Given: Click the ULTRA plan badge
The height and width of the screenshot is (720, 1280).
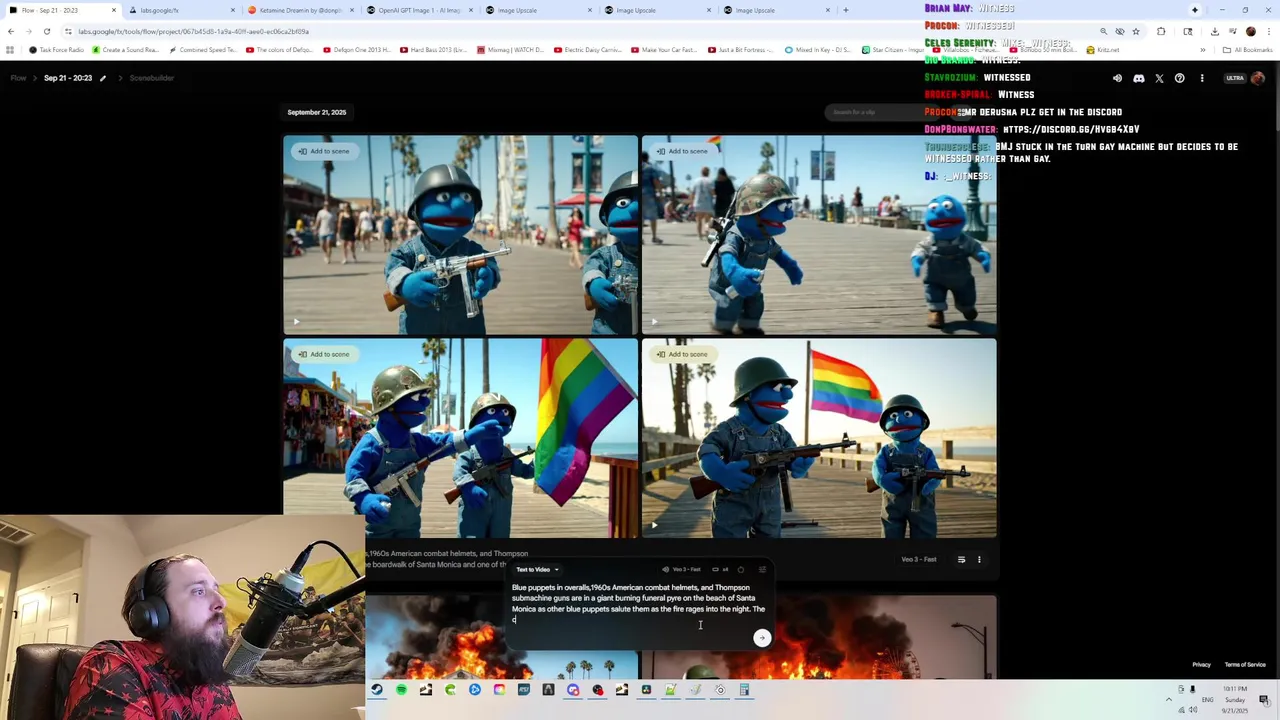Looking at the screenshot, I should click(1235, 78).
